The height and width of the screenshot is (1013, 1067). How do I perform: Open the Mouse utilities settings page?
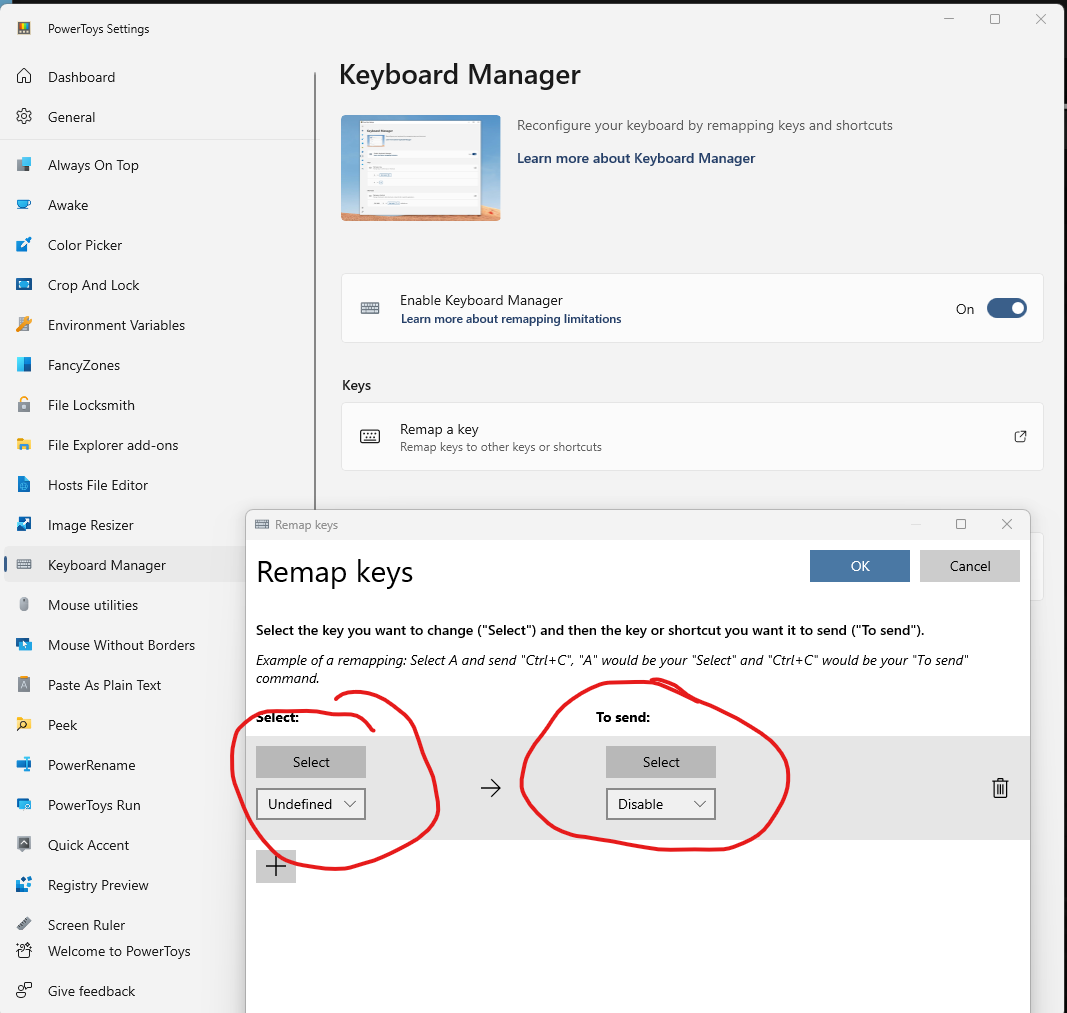[x=93, y=605]
